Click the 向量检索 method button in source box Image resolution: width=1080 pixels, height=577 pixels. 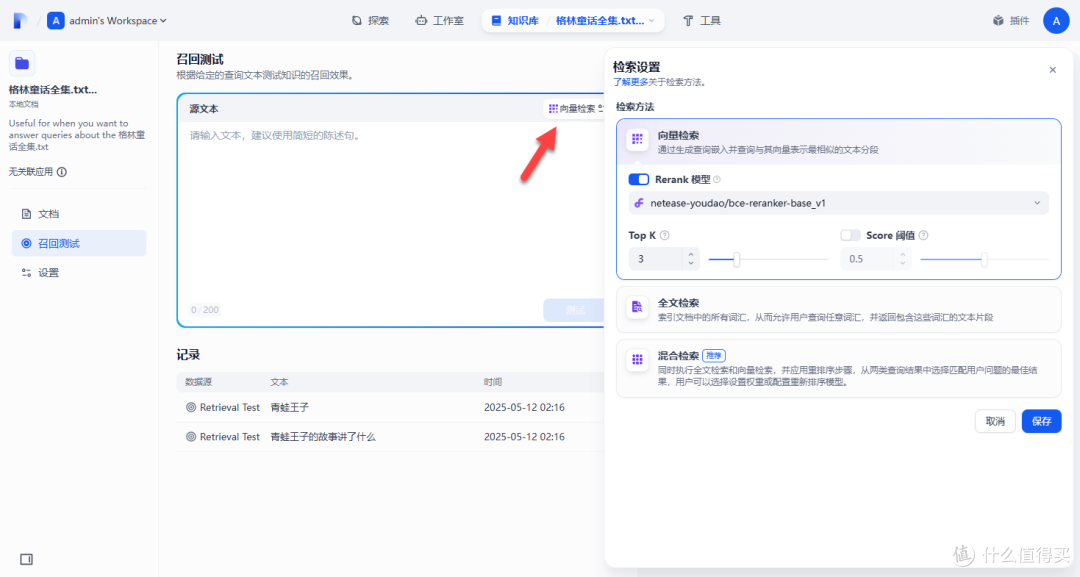pos(576,108)
